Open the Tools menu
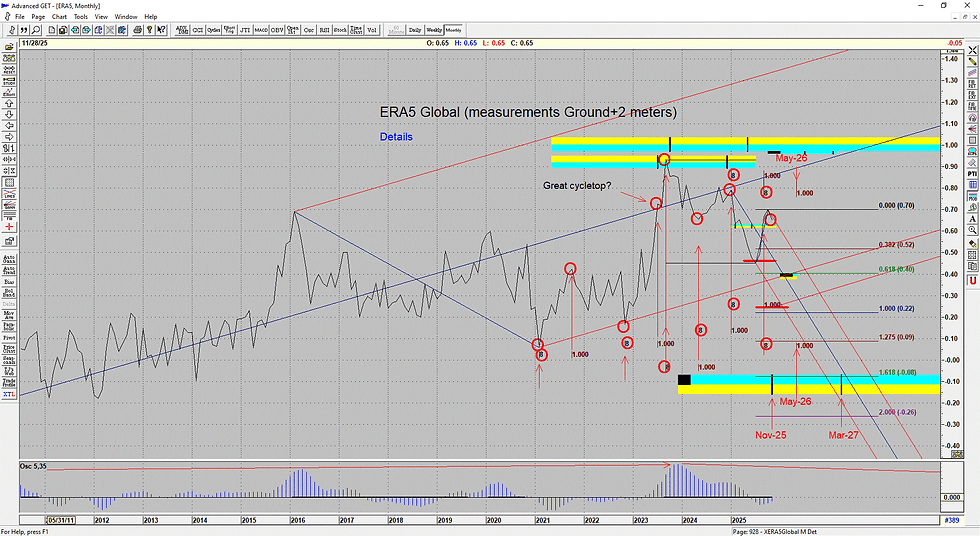This screenshot has height=536, width=980. (x=81, y=17)
